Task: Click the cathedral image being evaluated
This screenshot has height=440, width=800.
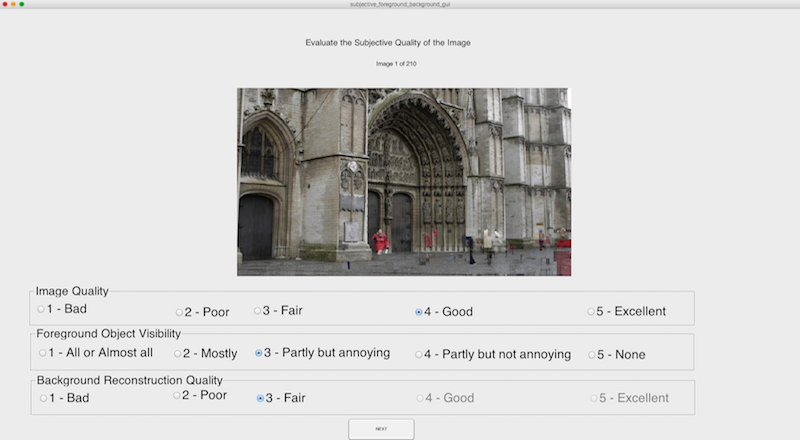Action: click(403, 181)
